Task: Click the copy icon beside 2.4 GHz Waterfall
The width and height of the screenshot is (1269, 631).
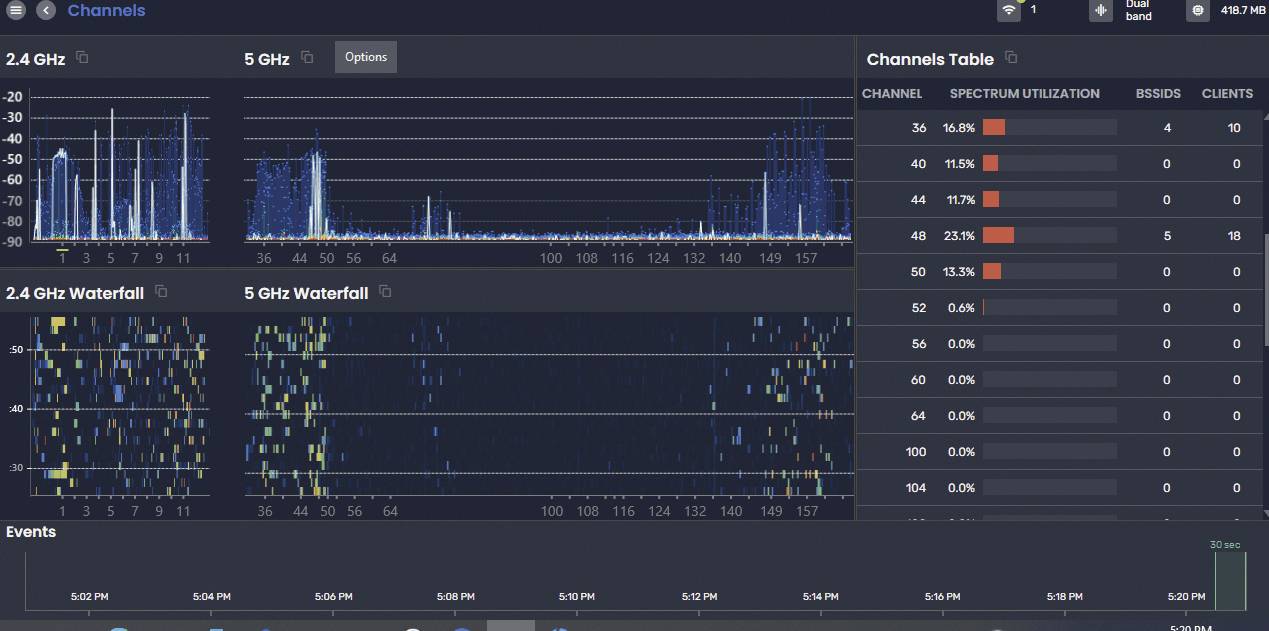Action: [x=160, y=292]
